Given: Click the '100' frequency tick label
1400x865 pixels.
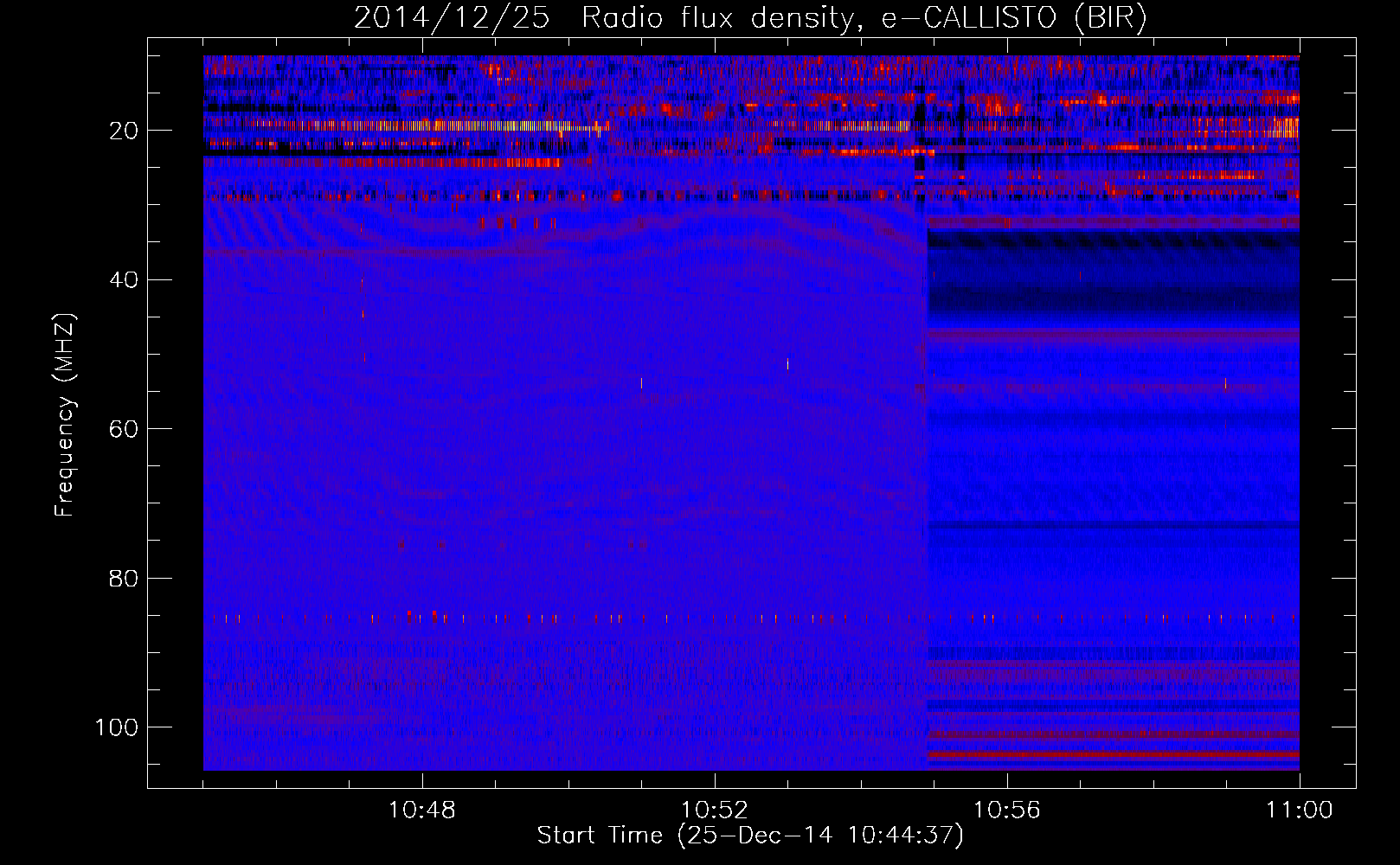Looking at the screenshot, I should pos(117,727).
